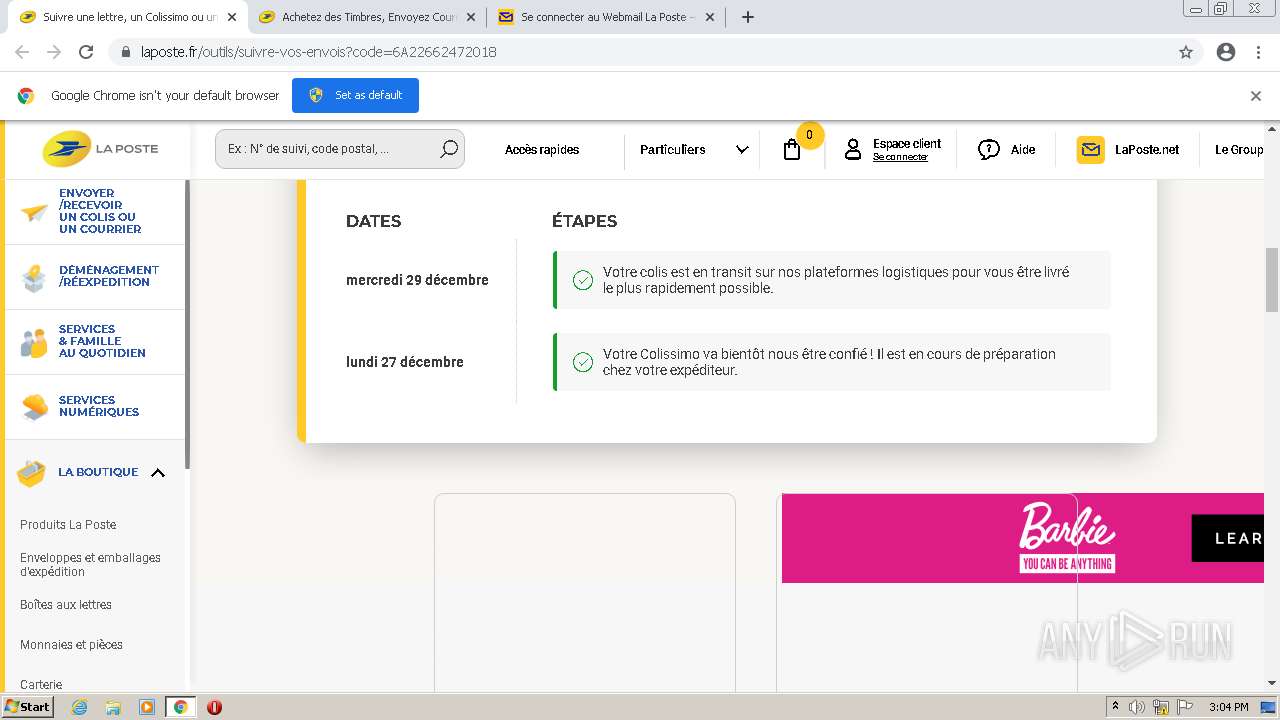Click the green check for mercredi 29 décembre
The width and height of the screenshot is (1280, 720).
coord(583,280)
